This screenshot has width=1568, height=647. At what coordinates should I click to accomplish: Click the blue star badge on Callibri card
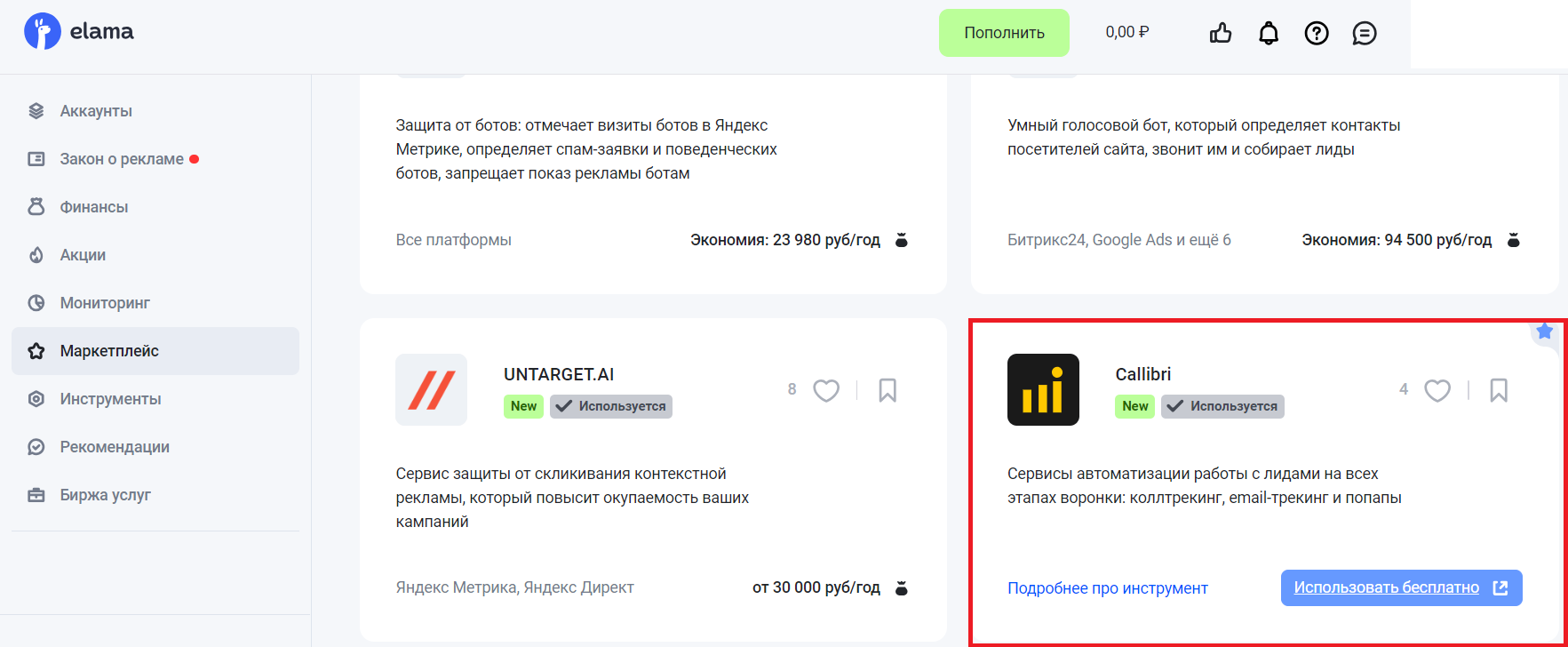[1545, 331]
